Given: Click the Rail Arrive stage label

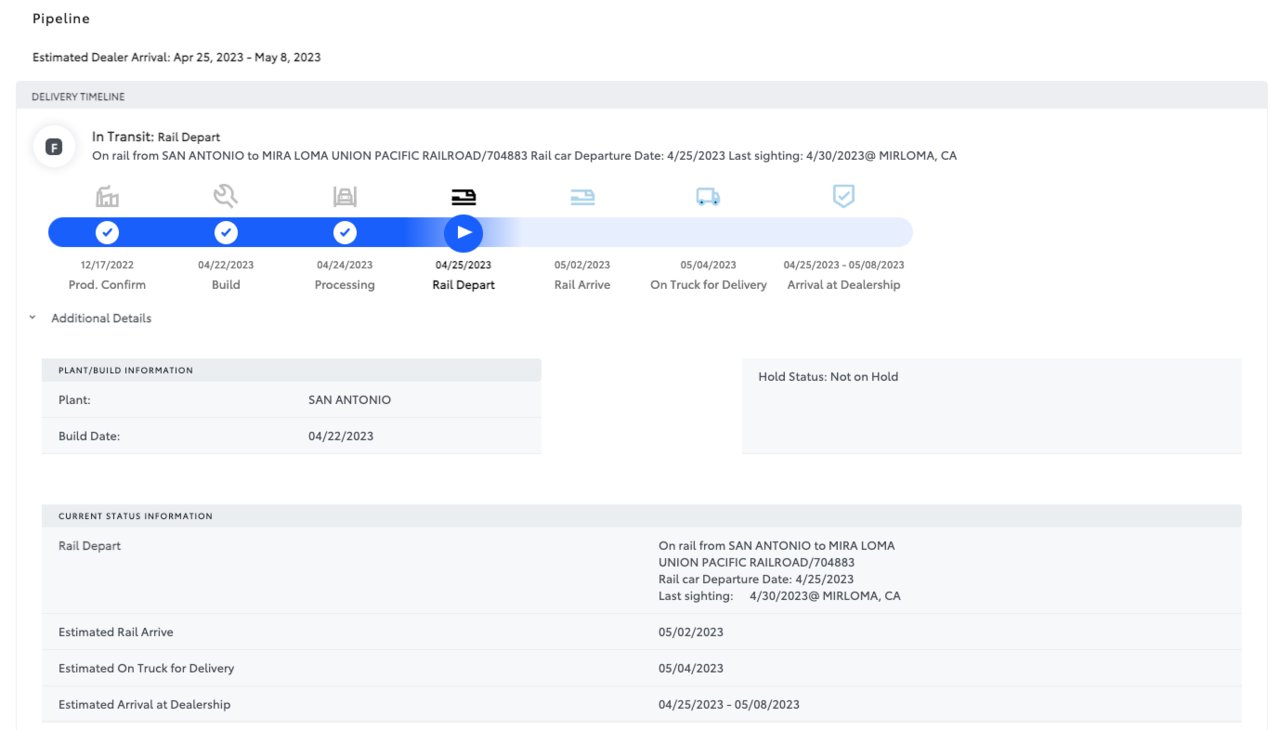Looking at the screenshot, I should [582, 285].
